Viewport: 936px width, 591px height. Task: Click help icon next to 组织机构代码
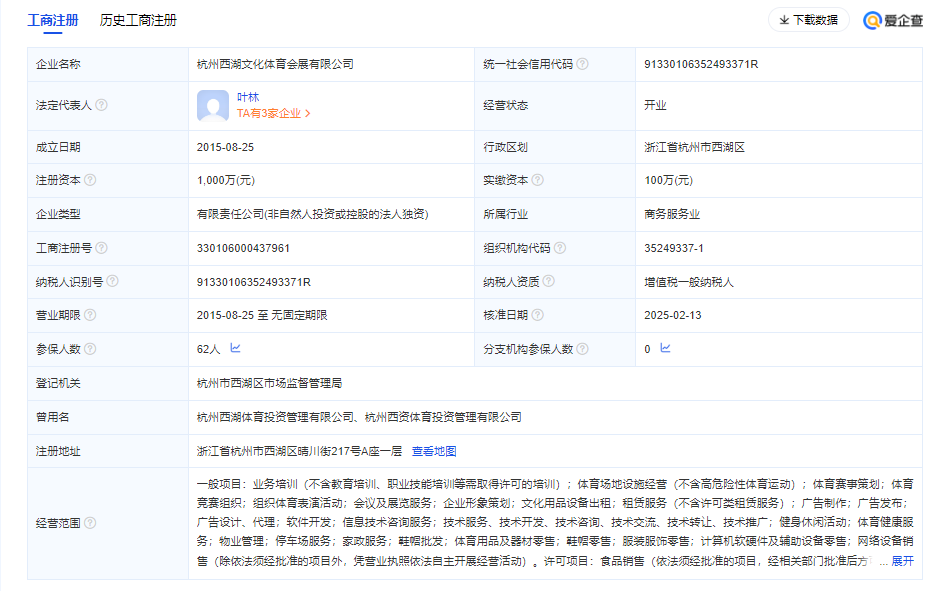pos(560,247)
